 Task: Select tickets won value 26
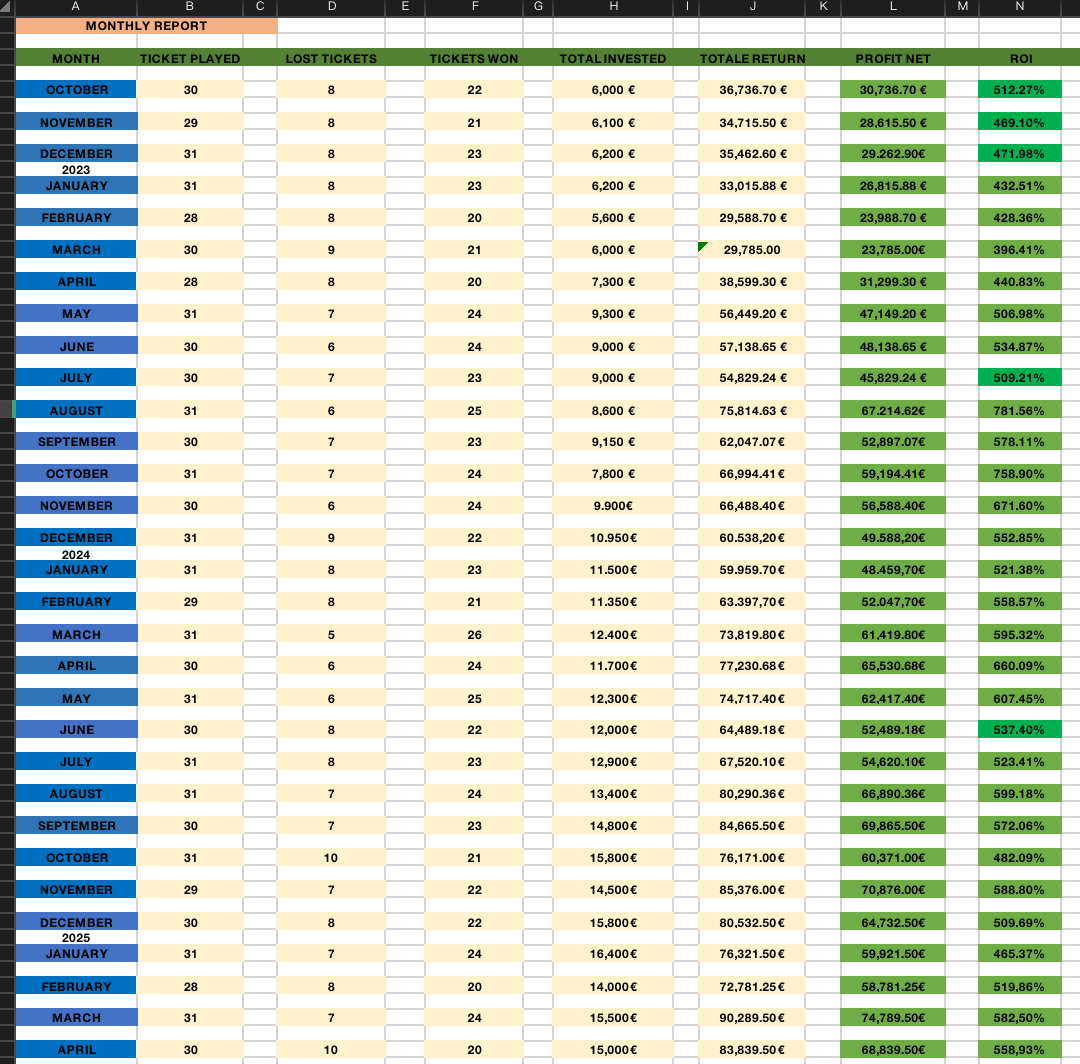pyautogui.click(x=475, y=634)
